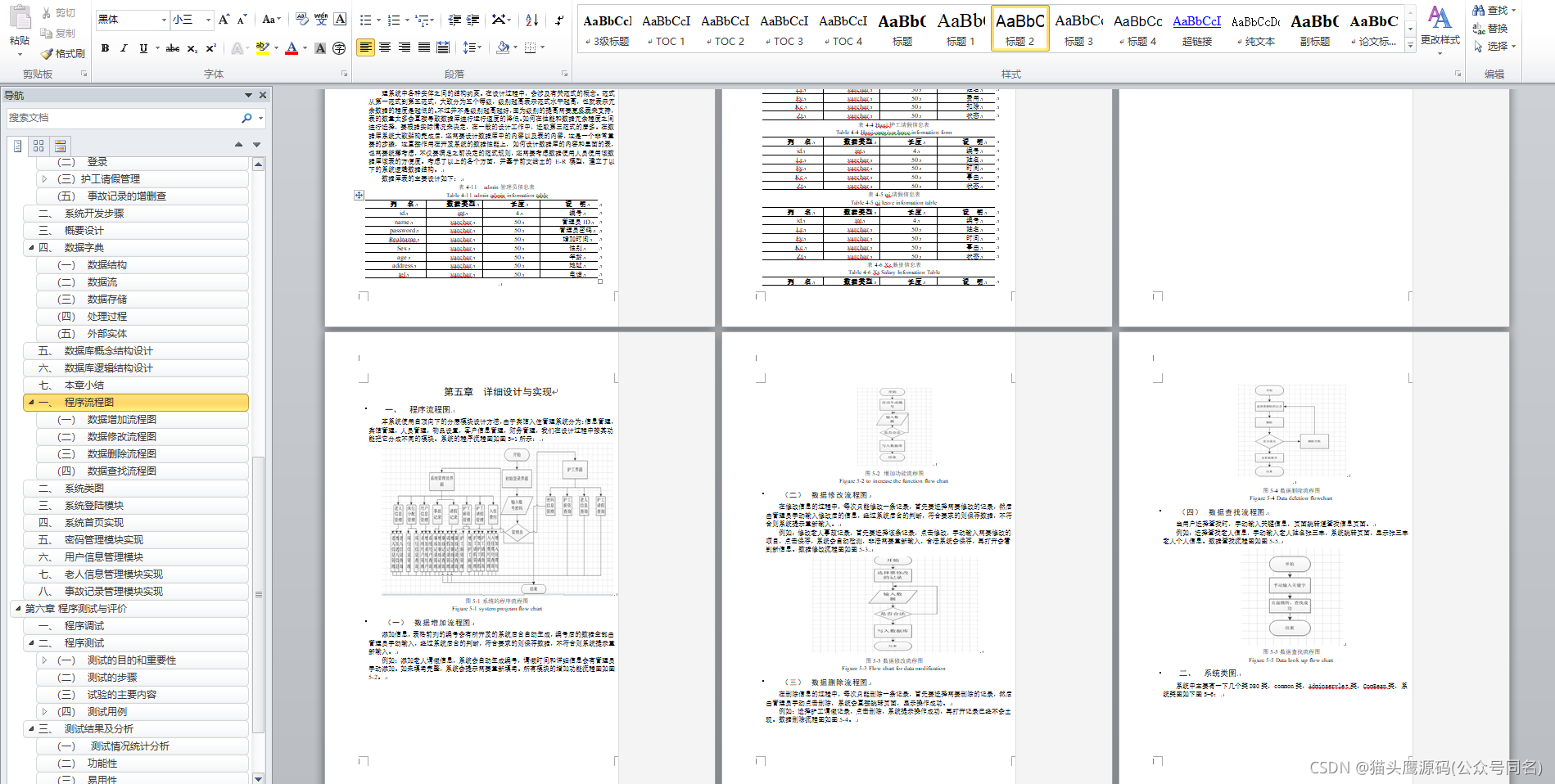Click the grow font size icon
Image resolution: width=1555 pixels, height=784 pixels.
[224, 19]
